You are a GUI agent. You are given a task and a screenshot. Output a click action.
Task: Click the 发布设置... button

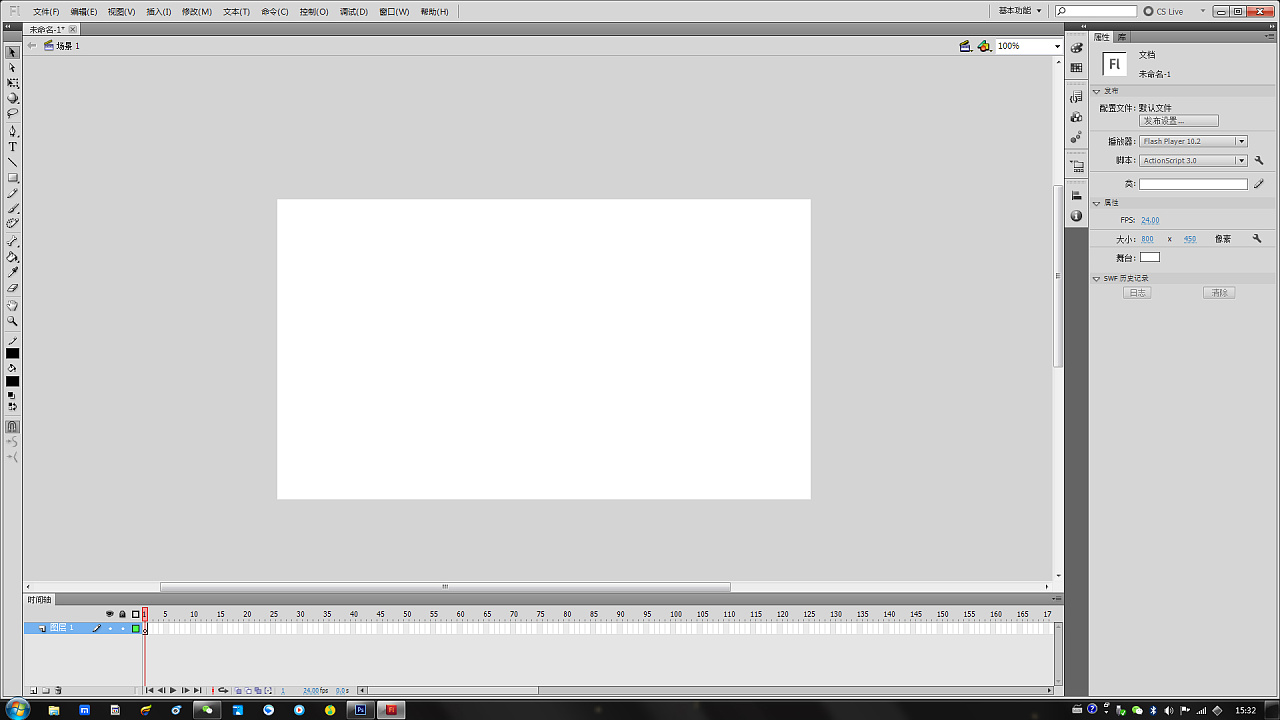pyautogui.click(x=1178, y=121)
